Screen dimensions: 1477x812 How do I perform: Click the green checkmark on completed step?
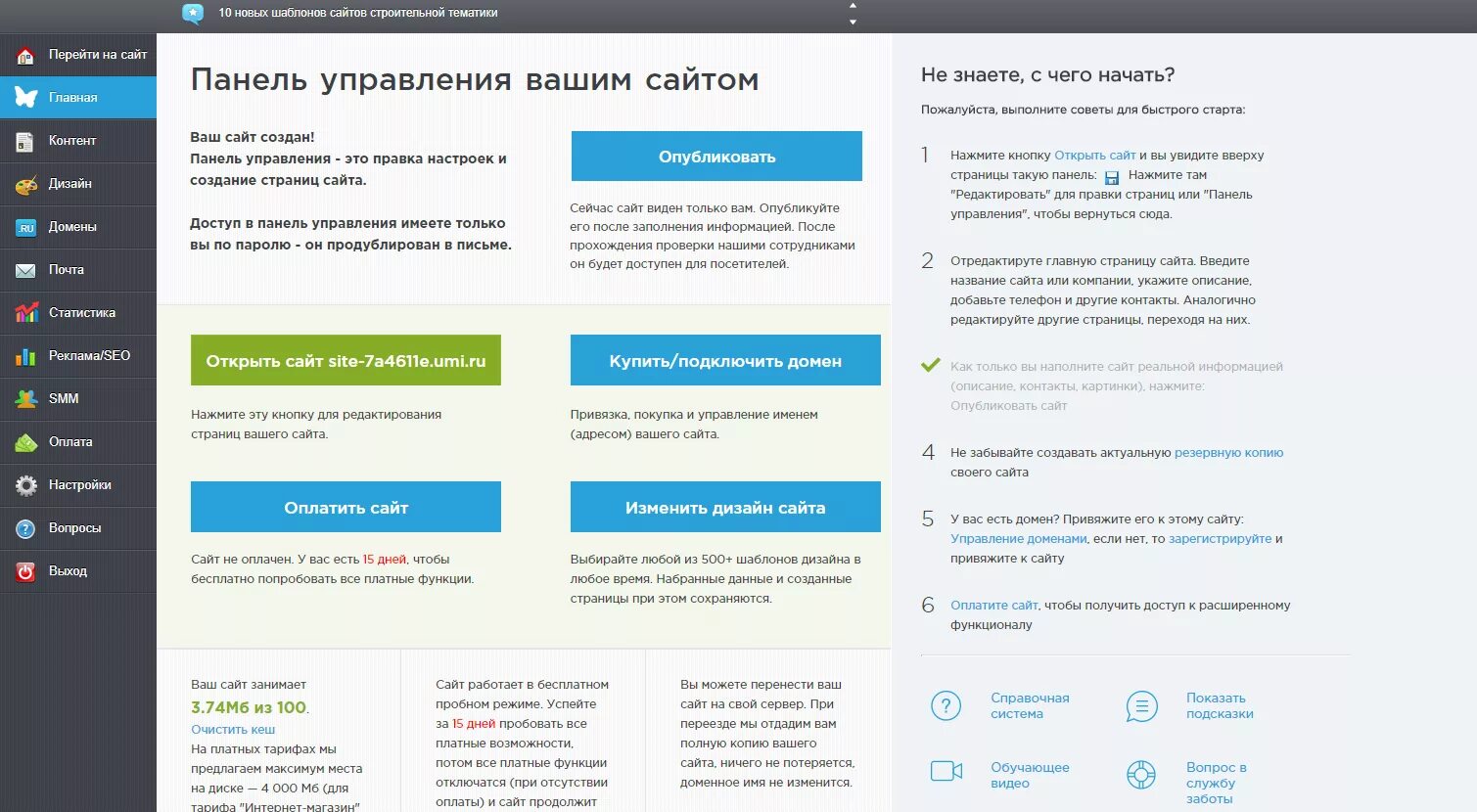click(x=930, y=366)
